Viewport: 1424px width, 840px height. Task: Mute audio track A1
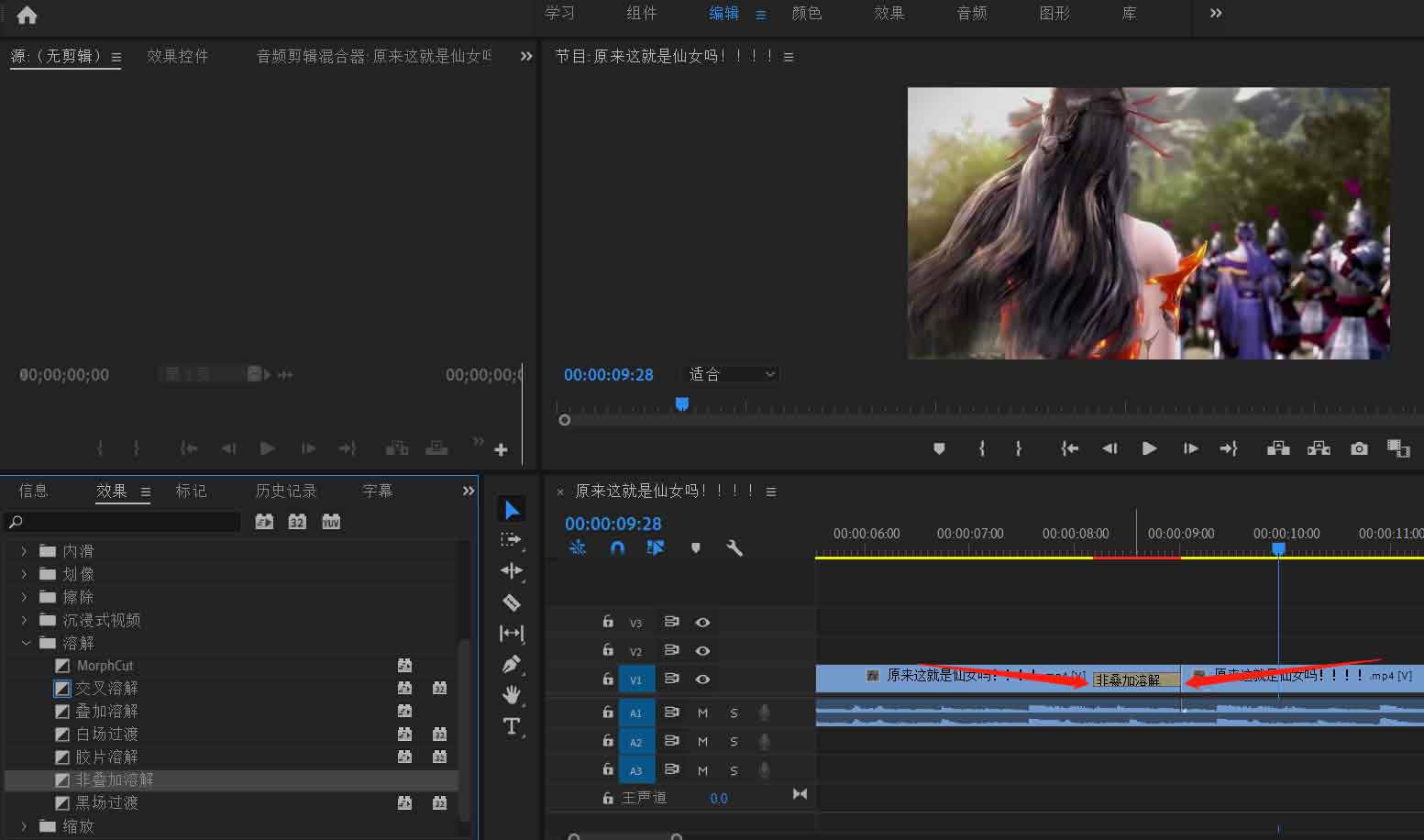tap(702, 713)
